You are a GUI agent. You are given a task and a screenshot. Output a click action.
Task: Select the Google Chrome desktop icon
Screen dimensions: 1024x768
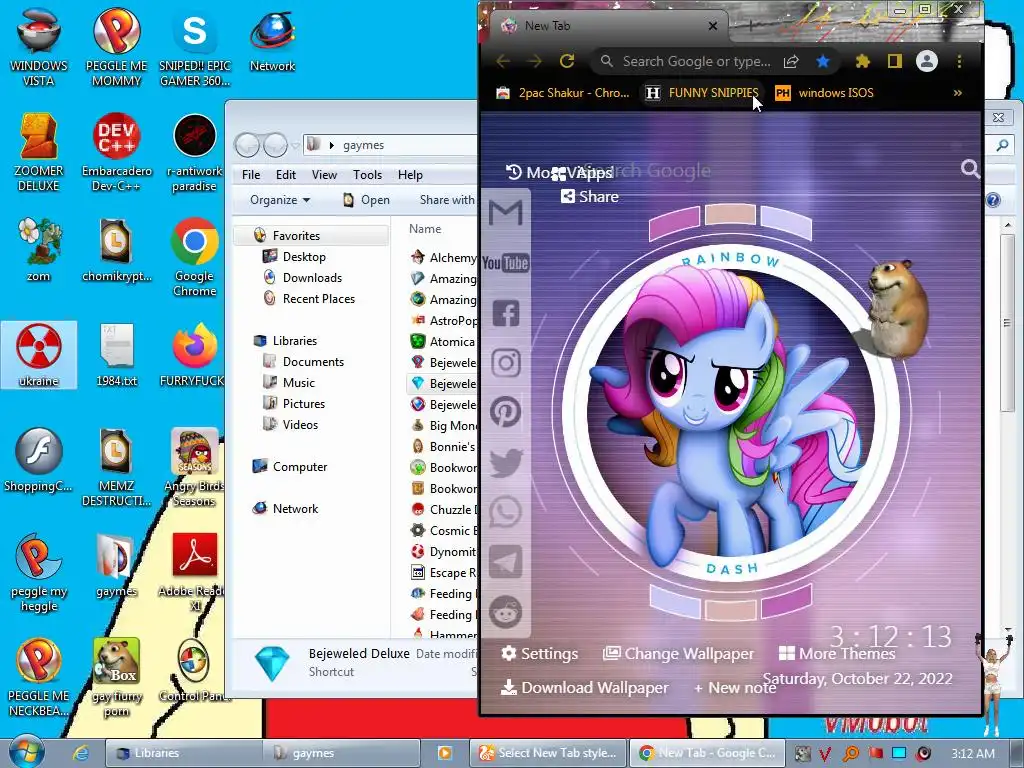coord(194,257)
